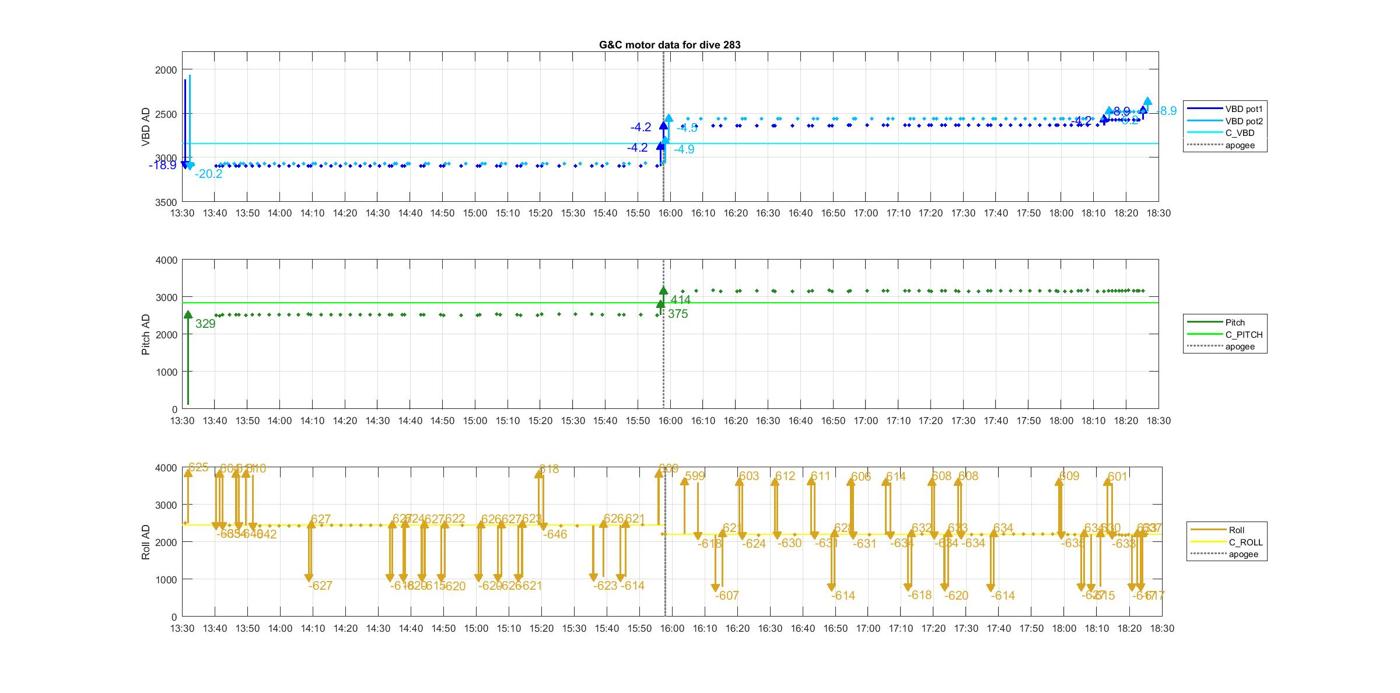The height and width of the screenshot is (693, 1400).
Task: Click the 2500 tick on the VBD axis
Action: [166, 114]
